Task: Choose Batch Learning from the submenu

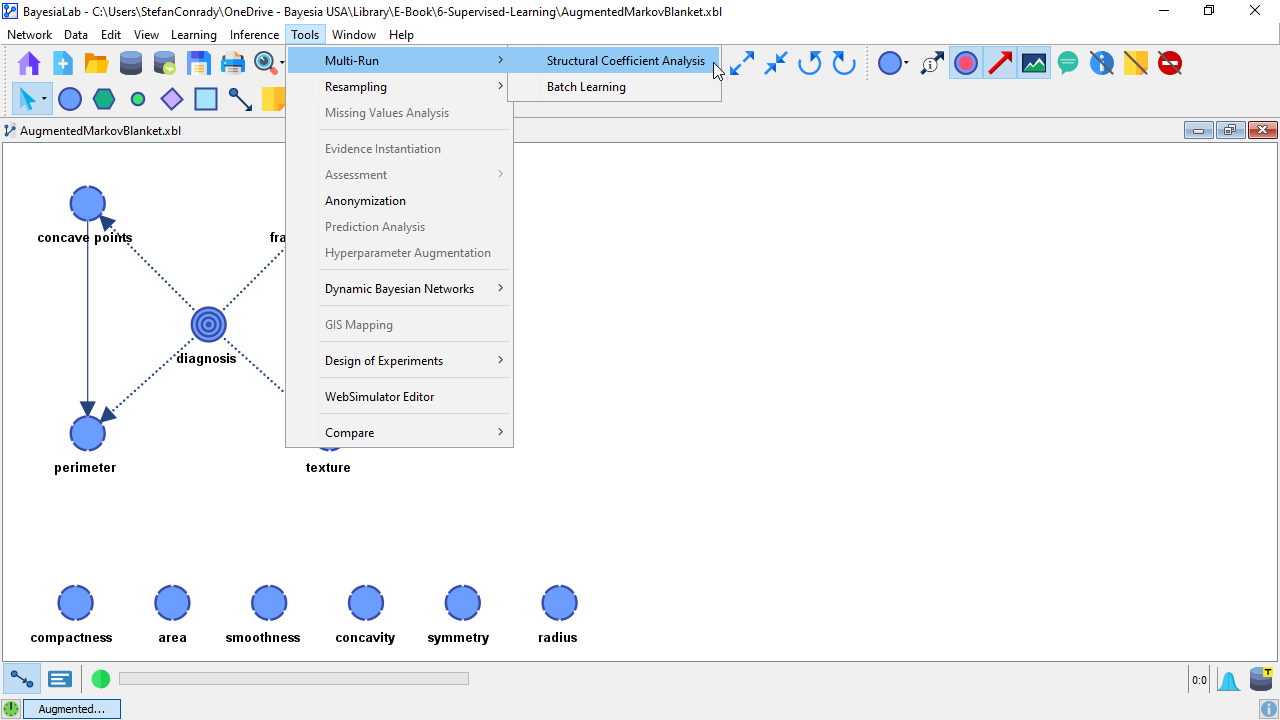Action: 613,87
